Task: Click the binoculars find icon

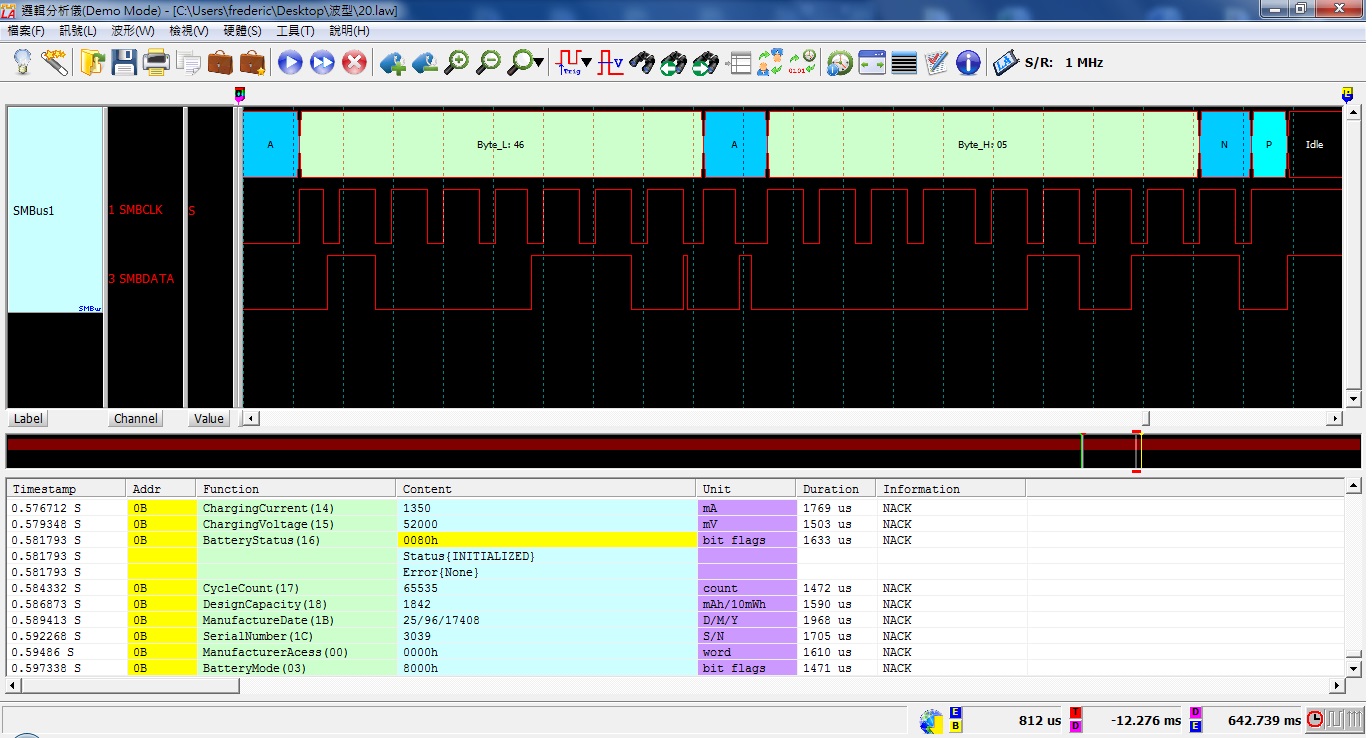Action: click(x=642, y=63)
